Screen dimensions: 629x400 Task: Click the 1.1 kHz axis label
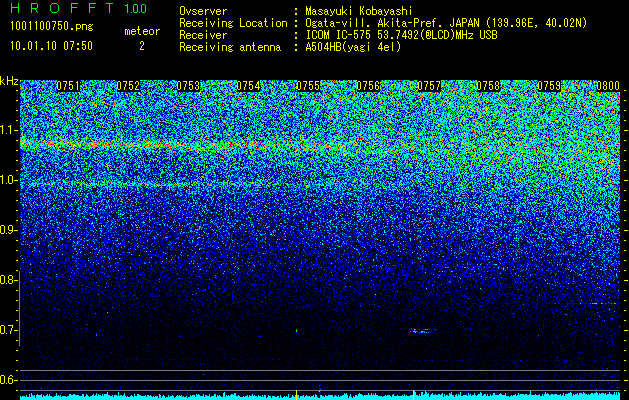click(x=9, y=130)
